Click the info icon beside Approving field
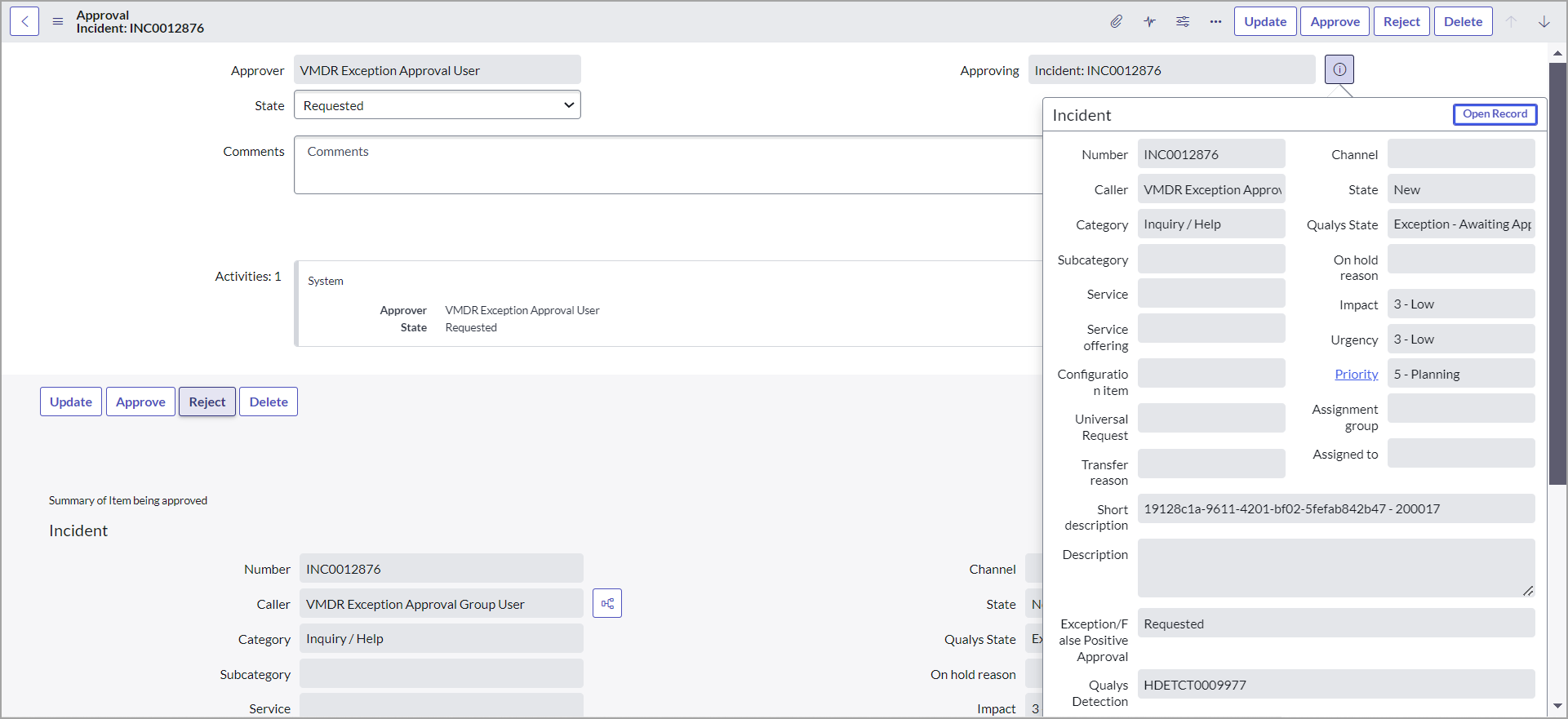 click(1339, 70)
